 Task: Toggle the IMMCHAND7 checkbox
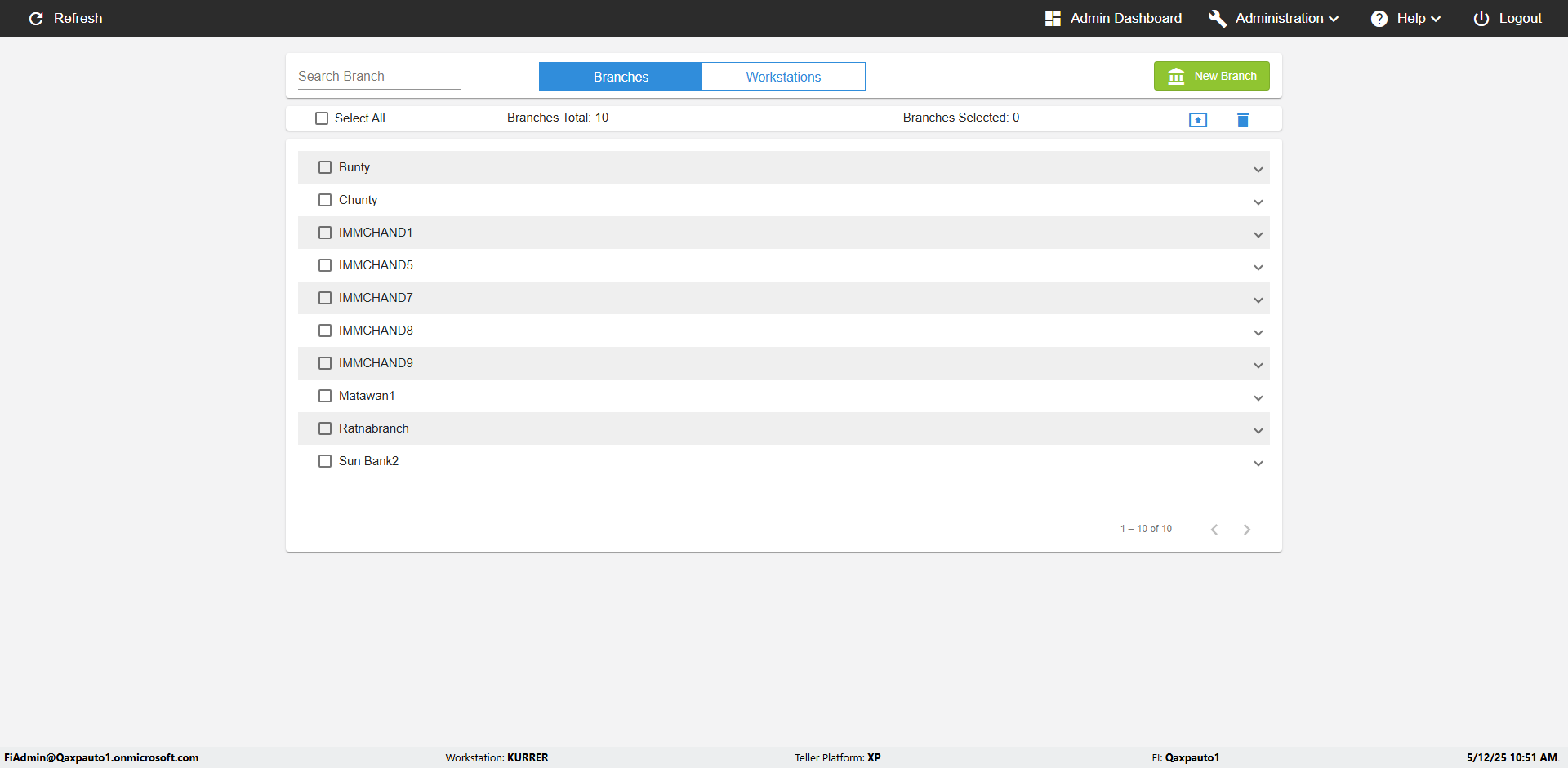point(325,298)
